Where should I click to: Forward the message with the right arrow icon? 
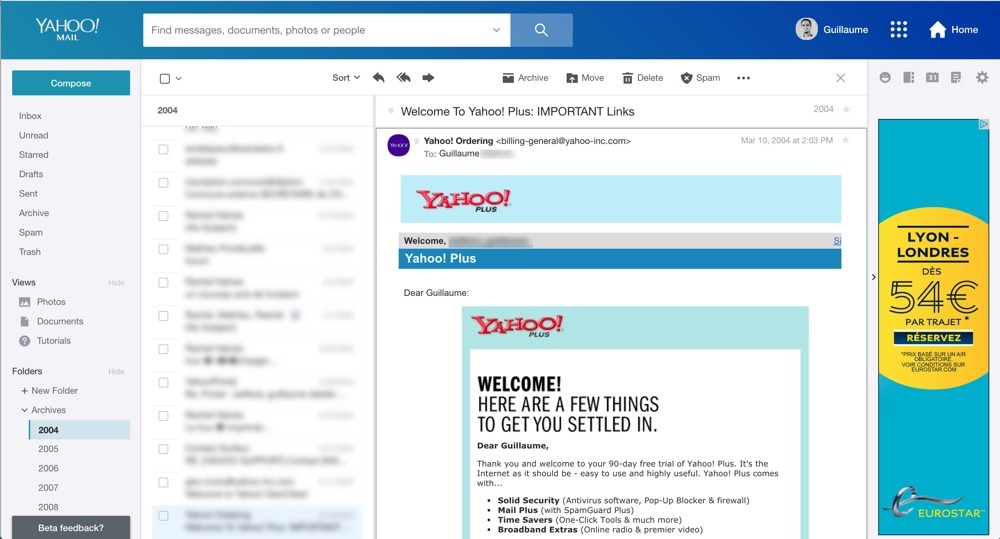pos(428,78)
